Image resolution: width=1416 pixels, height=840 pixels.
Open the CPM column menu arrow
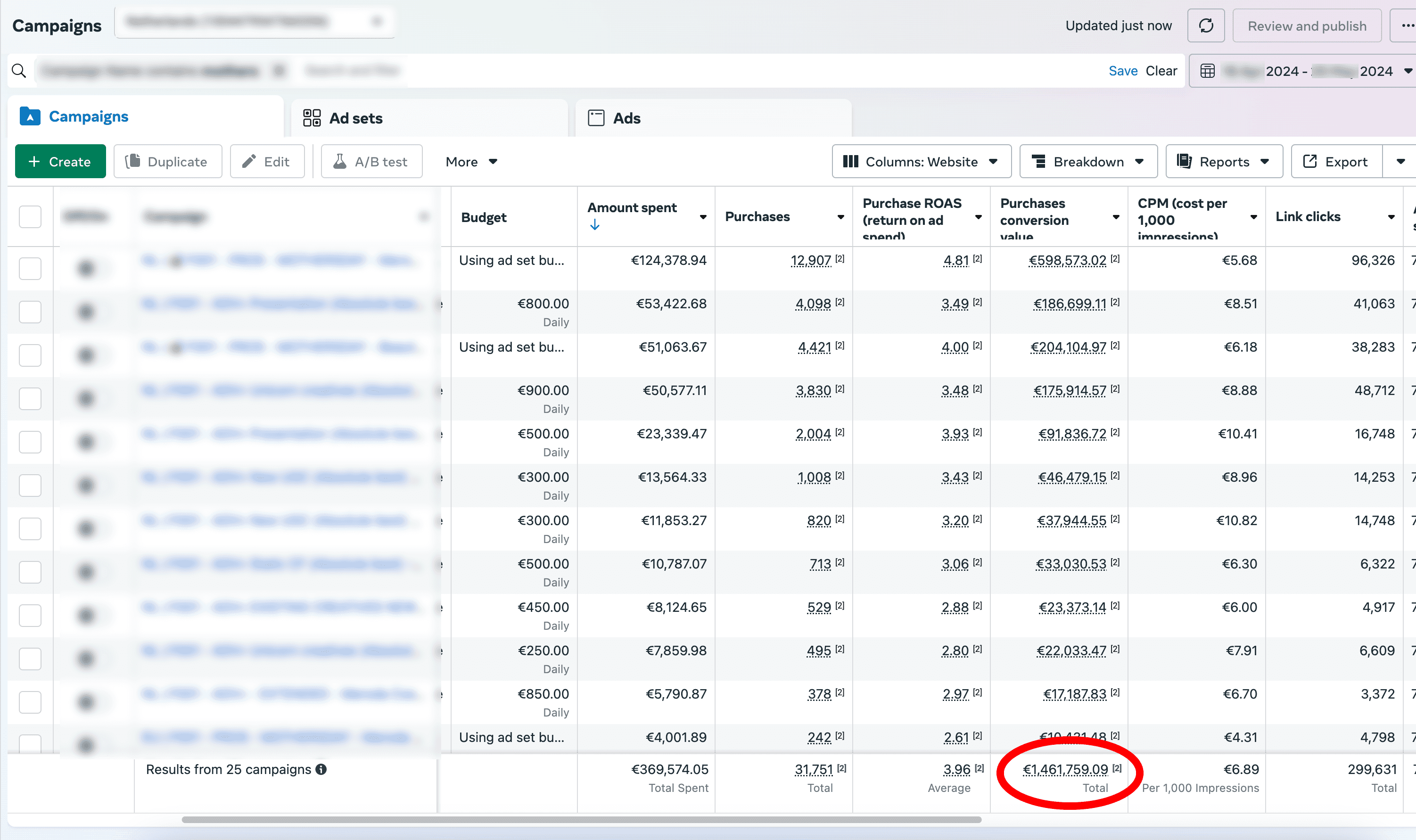pos(1253,217)
